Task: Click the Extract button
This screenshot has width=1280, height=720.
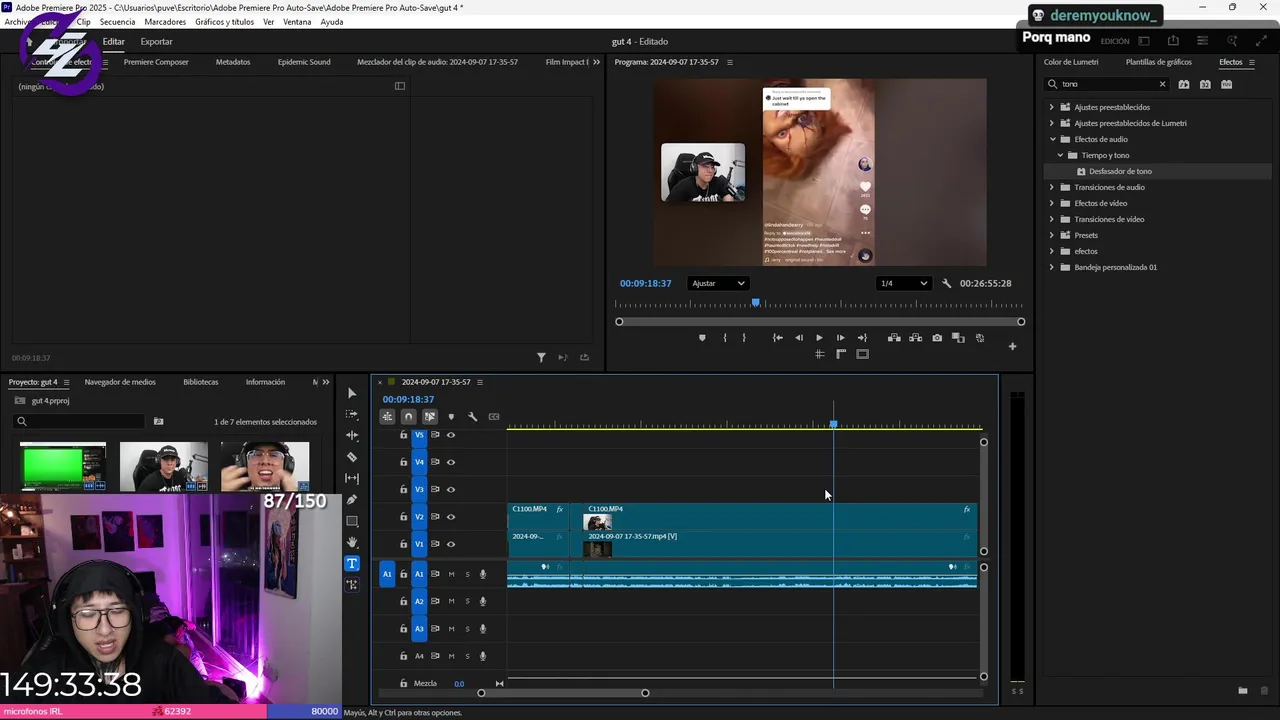Action: click(x=915, y=338)
